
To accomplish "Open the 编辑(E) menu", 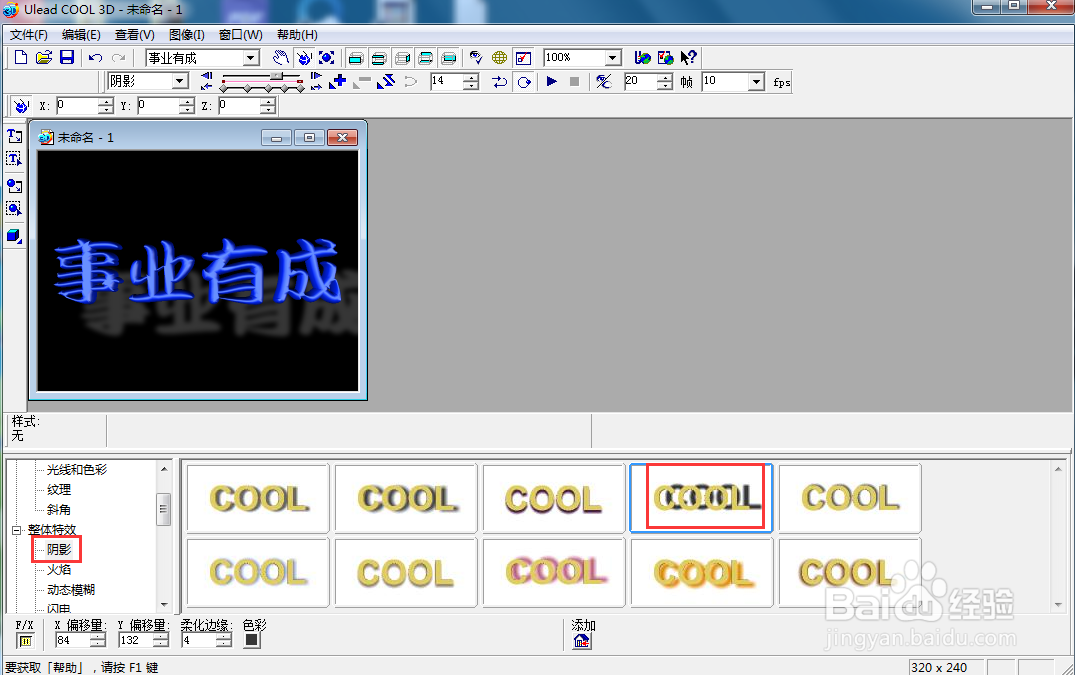I will tap(81, 35).
